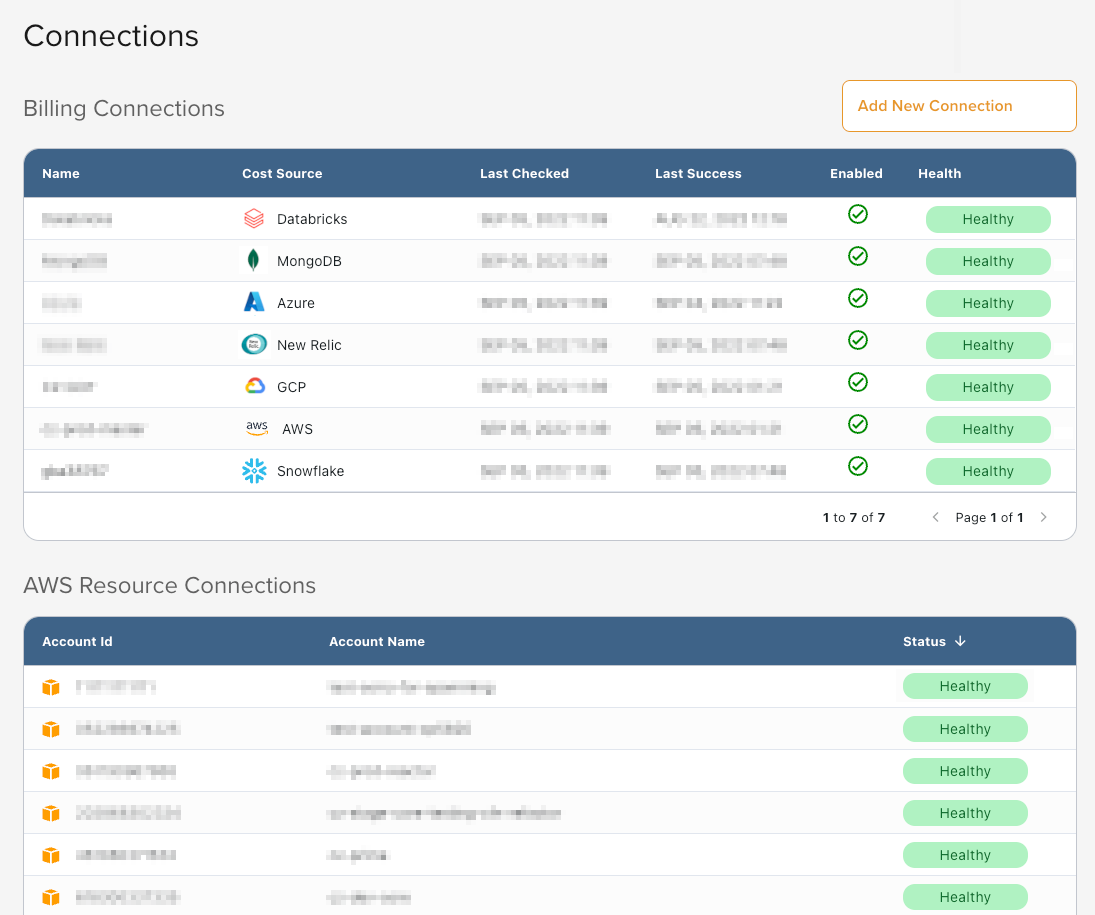Click the Snowflake logo icon
Screen dimensions: 1095x915
[x=254, y=471]
